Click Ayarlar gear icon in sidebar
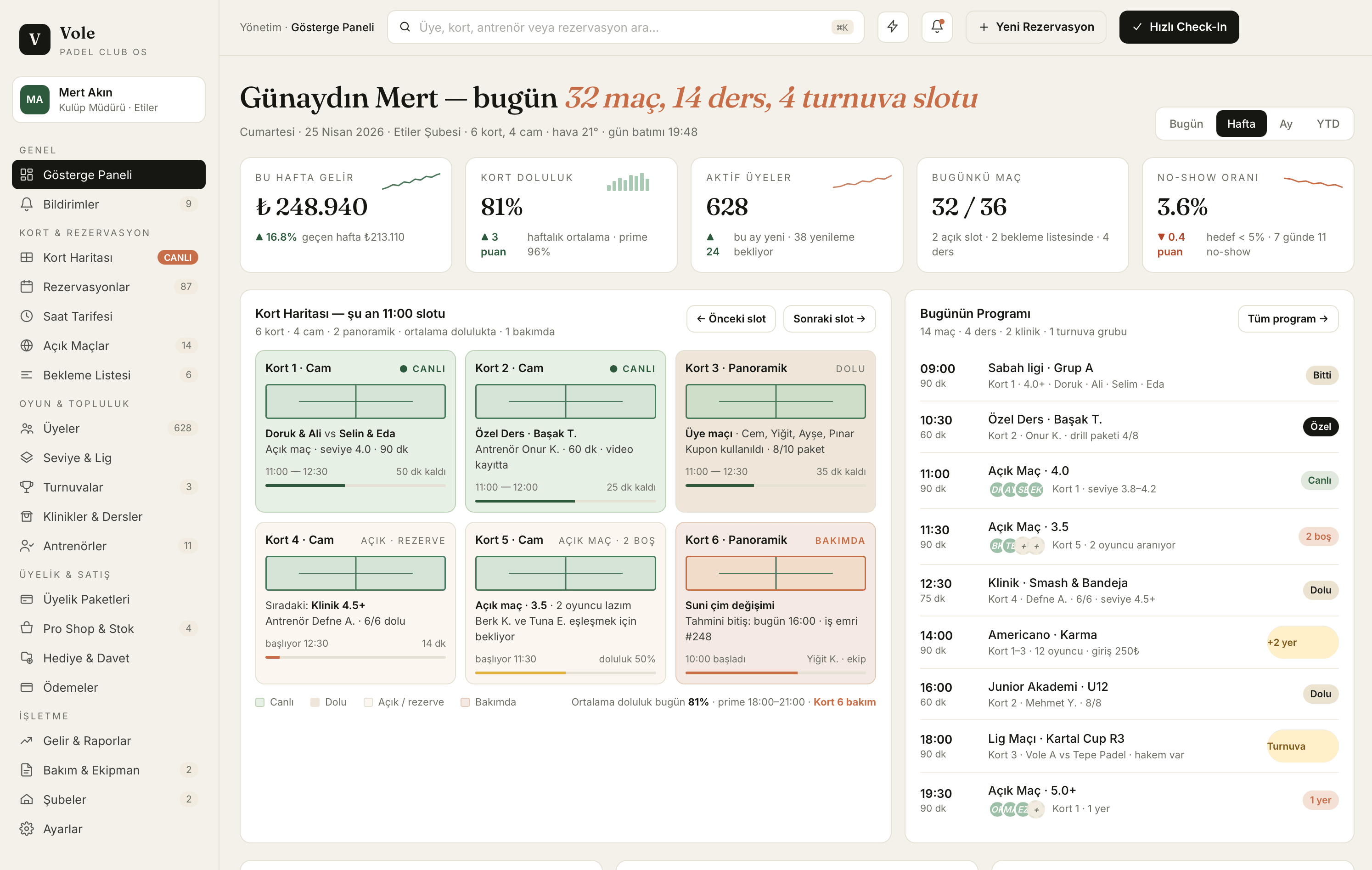This screenshot has height=870, width=1372. [27, 828]
